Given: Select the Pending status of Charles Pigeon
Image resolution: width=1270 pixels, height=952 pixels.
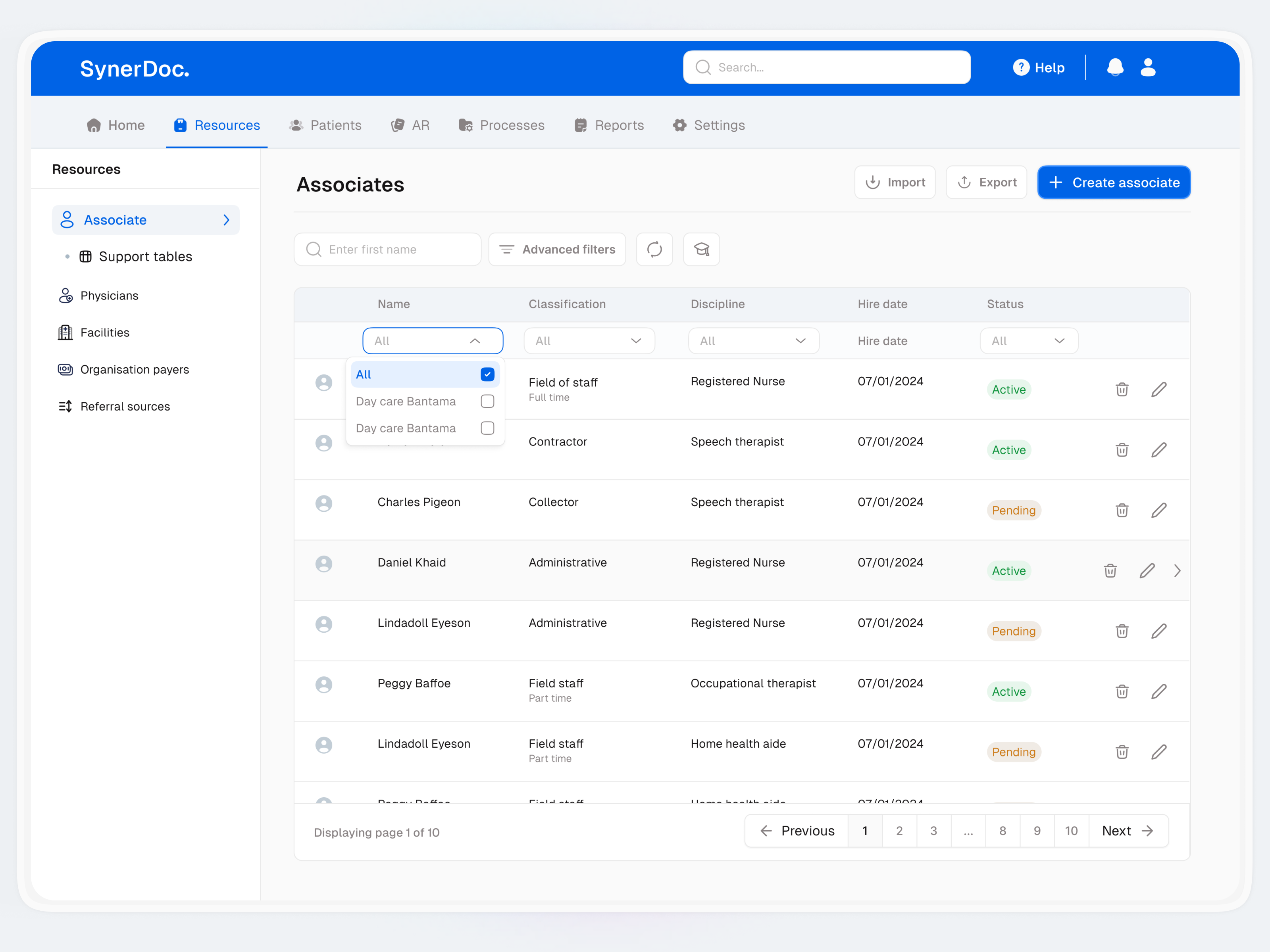Looking at the screenshot, I should tap(1014, 510).
